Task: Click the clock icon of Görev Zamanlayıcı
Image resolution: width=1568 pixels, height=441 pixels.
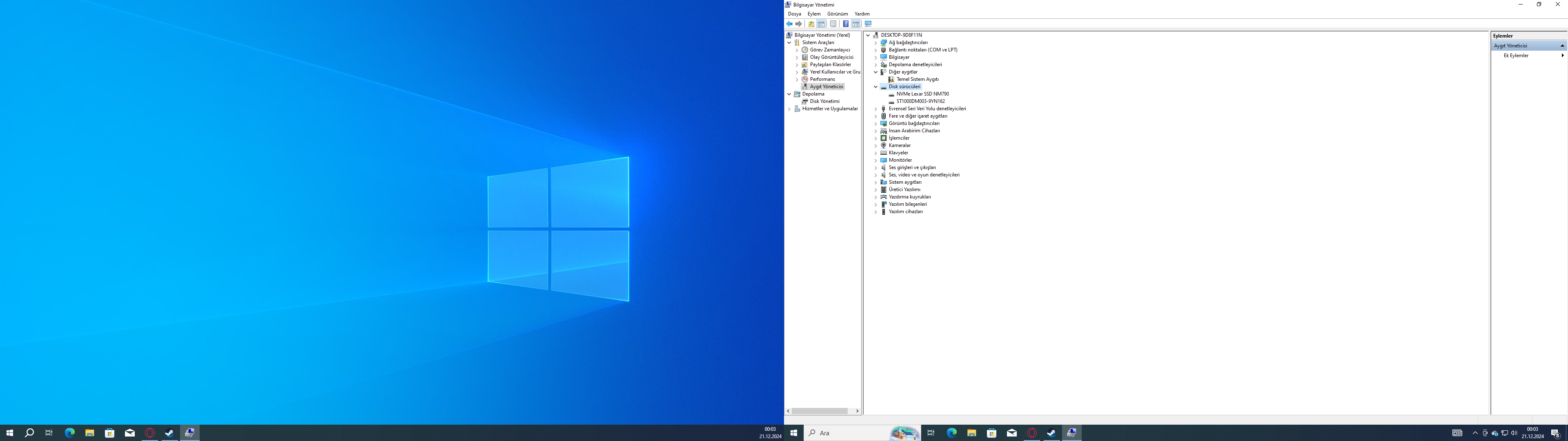Action: 805,50
